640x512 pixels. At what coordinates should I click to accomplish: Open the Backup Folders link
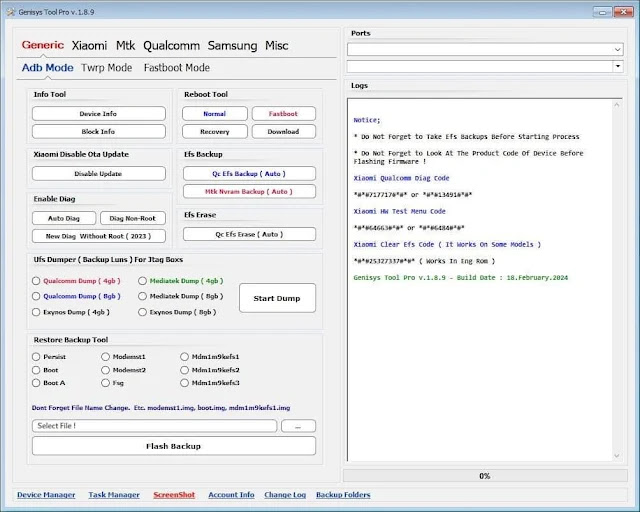343,495
